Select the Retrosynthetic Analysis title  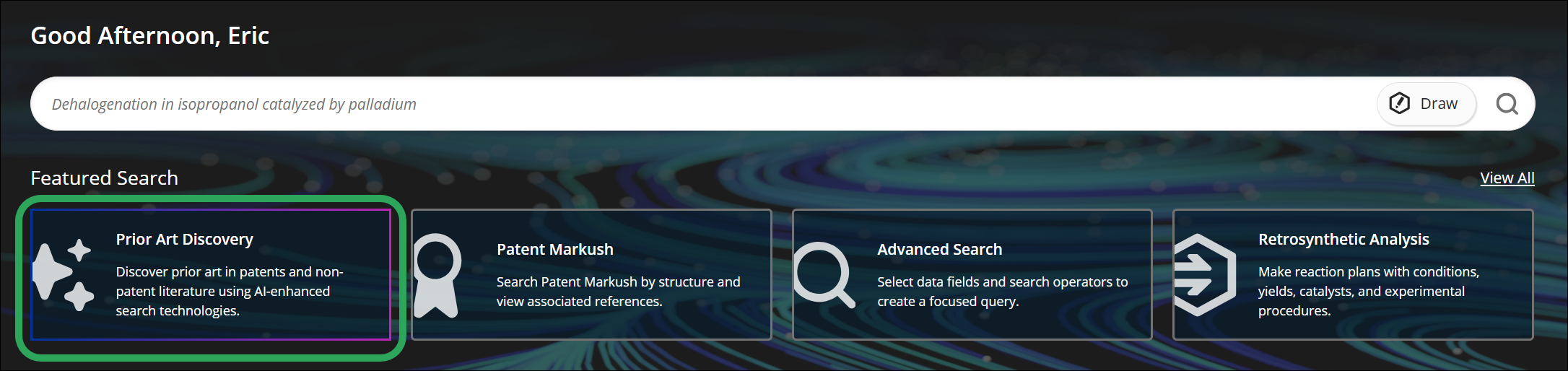1343,239
